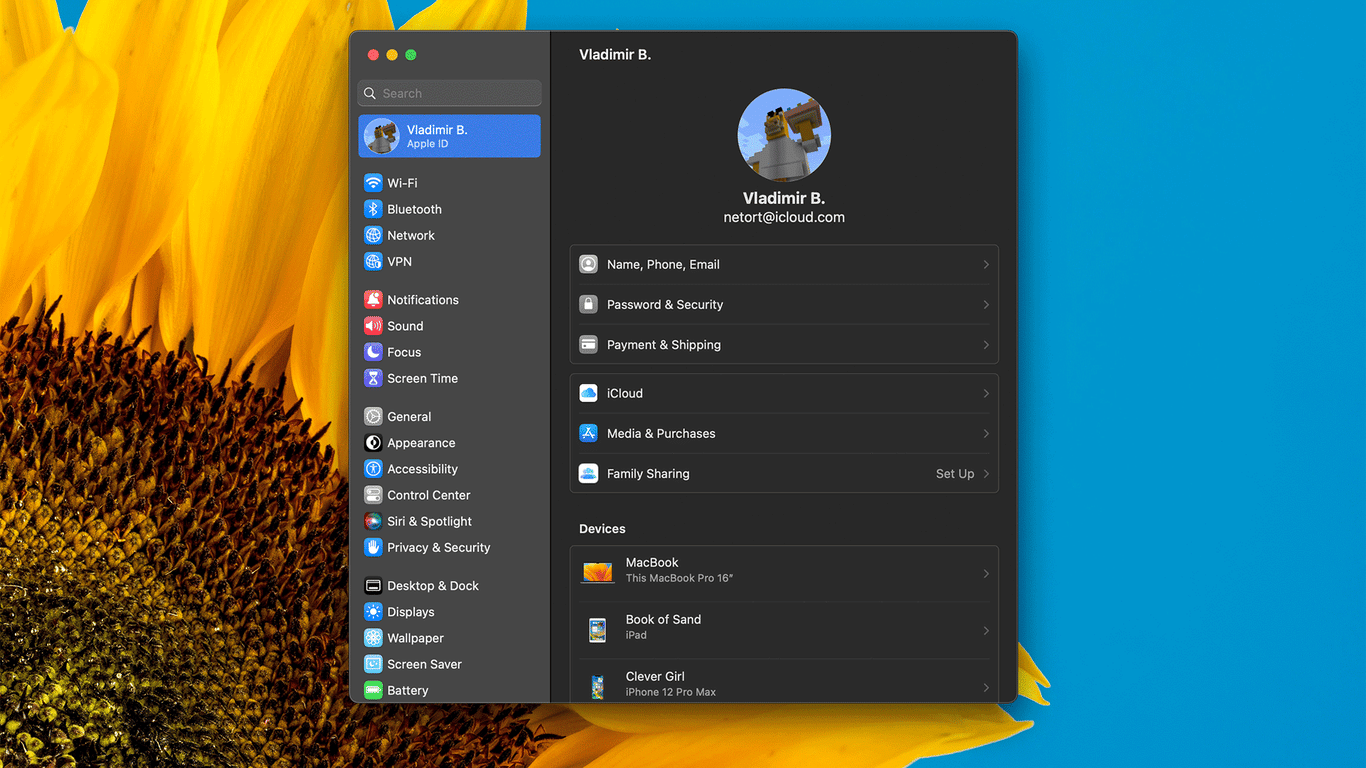Open the Accessibility icon in the sidebar

click(373, 469)
